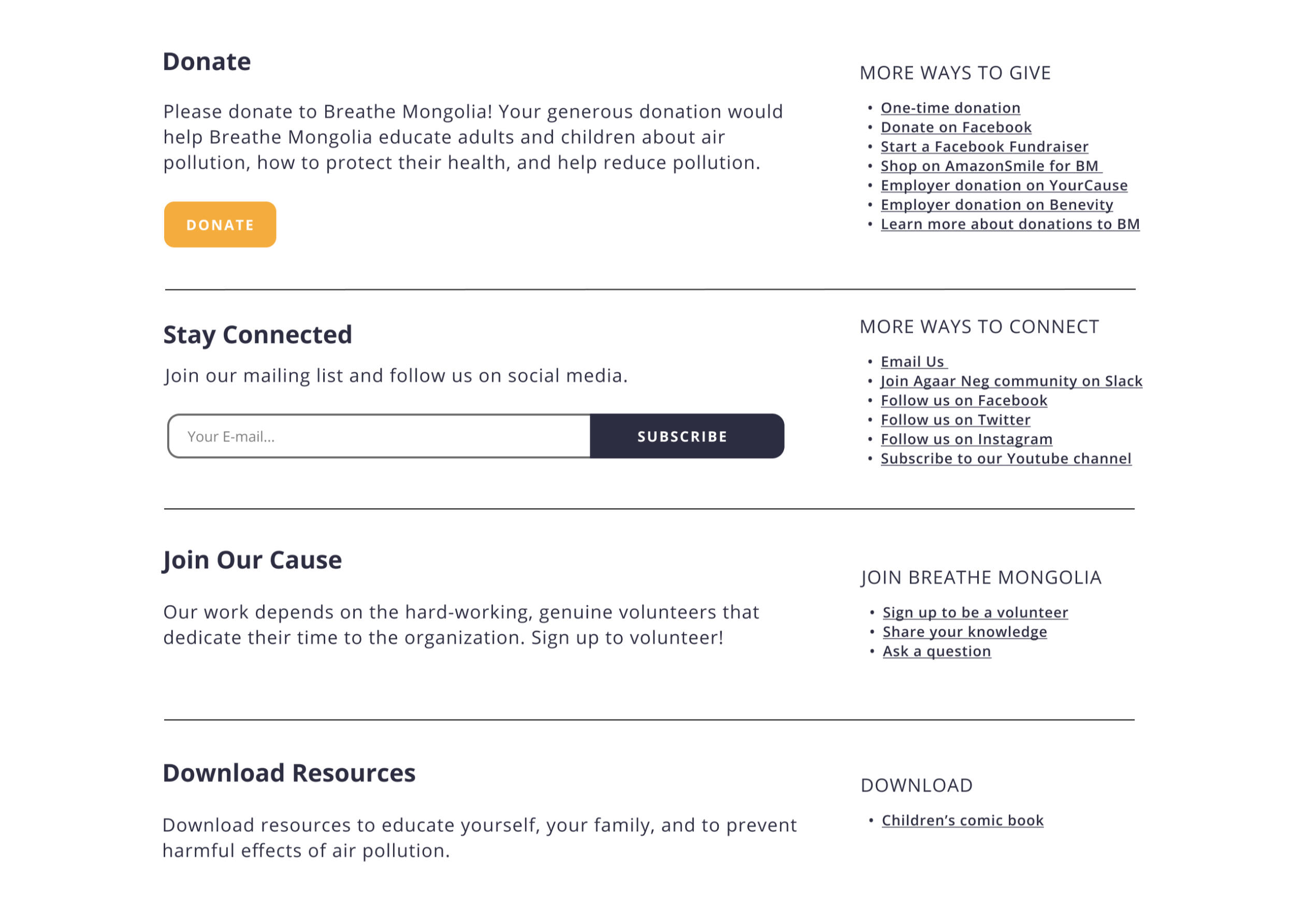Open the Share your knowledge link
The width and height of the screenshot is (1305, 924).
click(964, 632)
